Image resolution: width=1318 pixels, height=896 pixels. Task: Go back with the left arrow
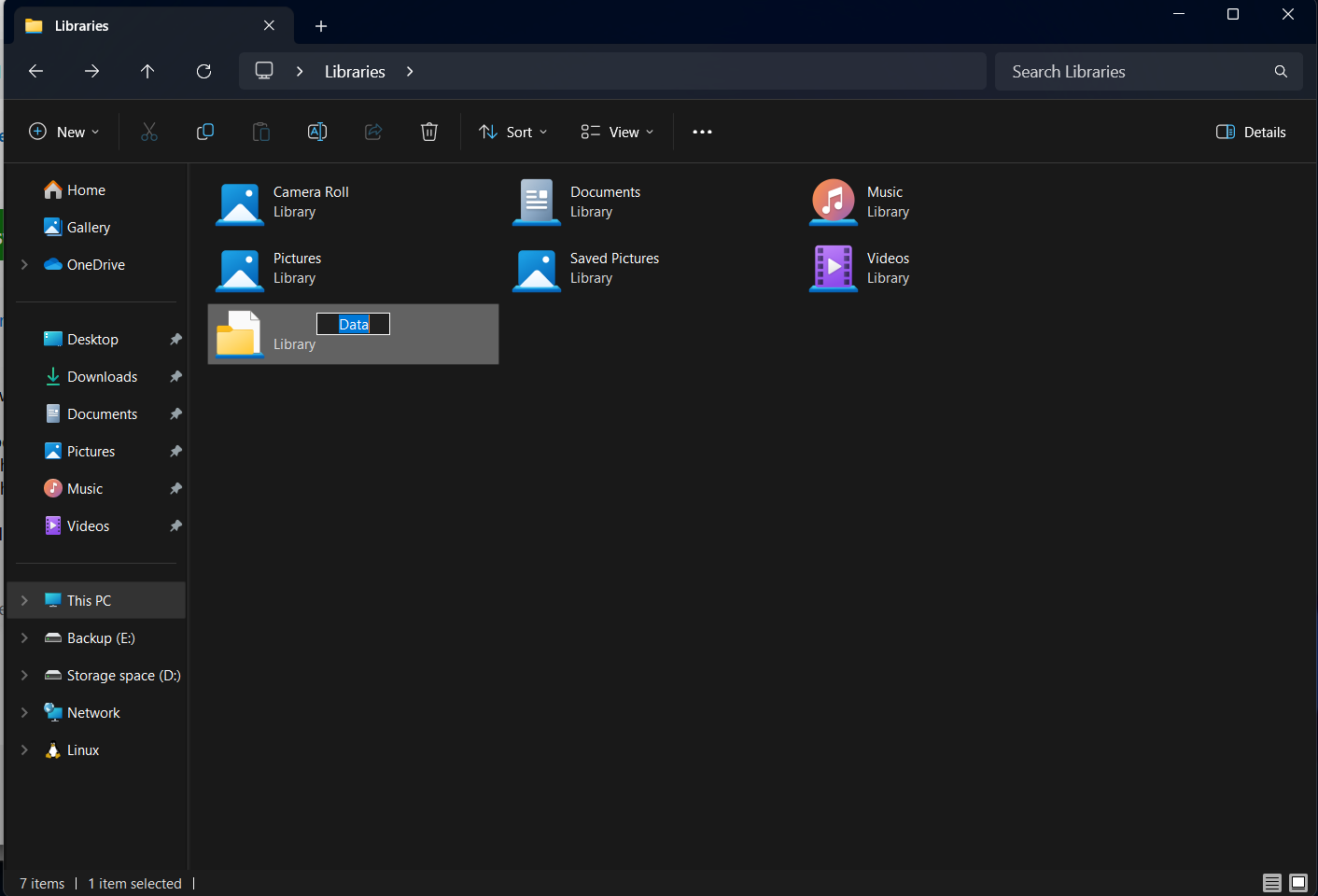click(x=36, y=71)
